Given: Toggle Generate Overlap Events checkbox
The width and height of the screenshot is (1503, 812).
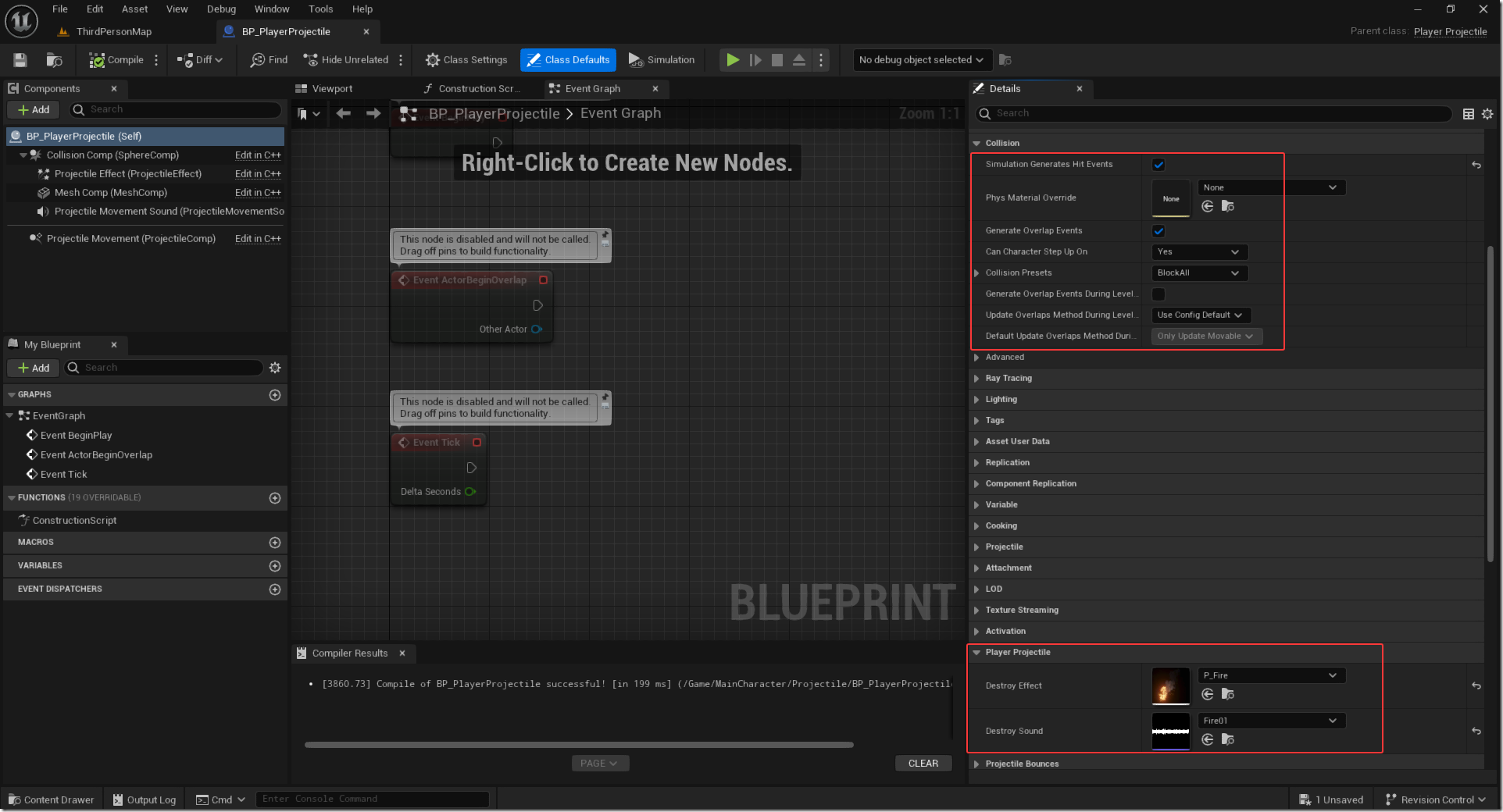Looking at the screenshot, I should pyautogui.click(x=1158, y=231).
